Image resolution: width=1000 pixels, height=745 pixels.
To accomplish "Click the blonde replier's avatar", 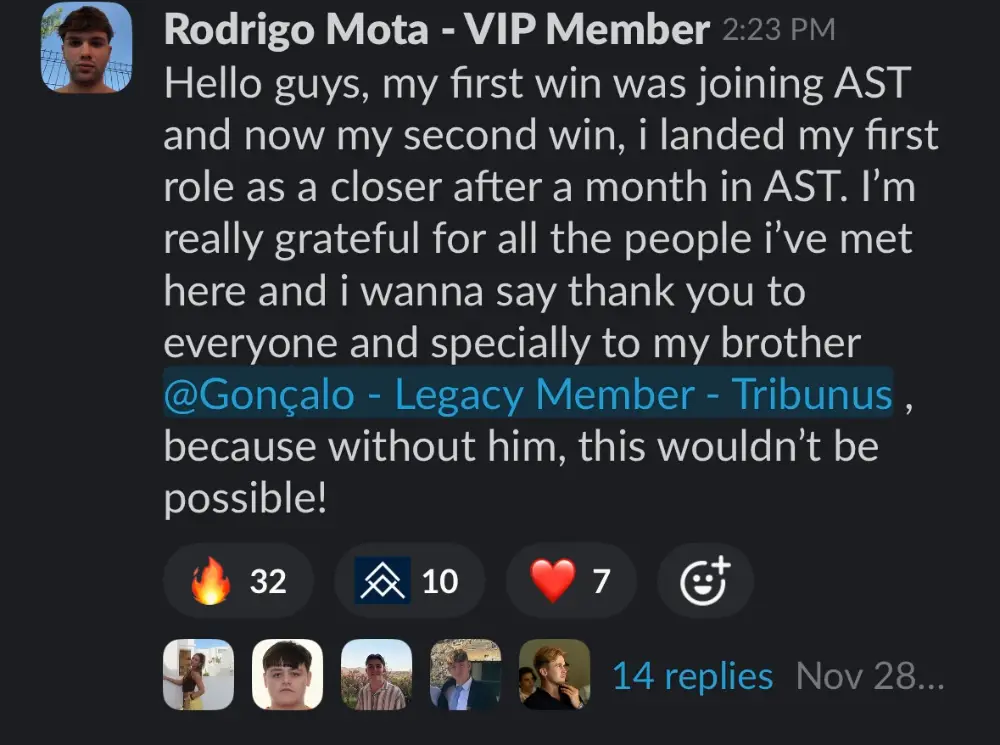I will coord(554,675).
